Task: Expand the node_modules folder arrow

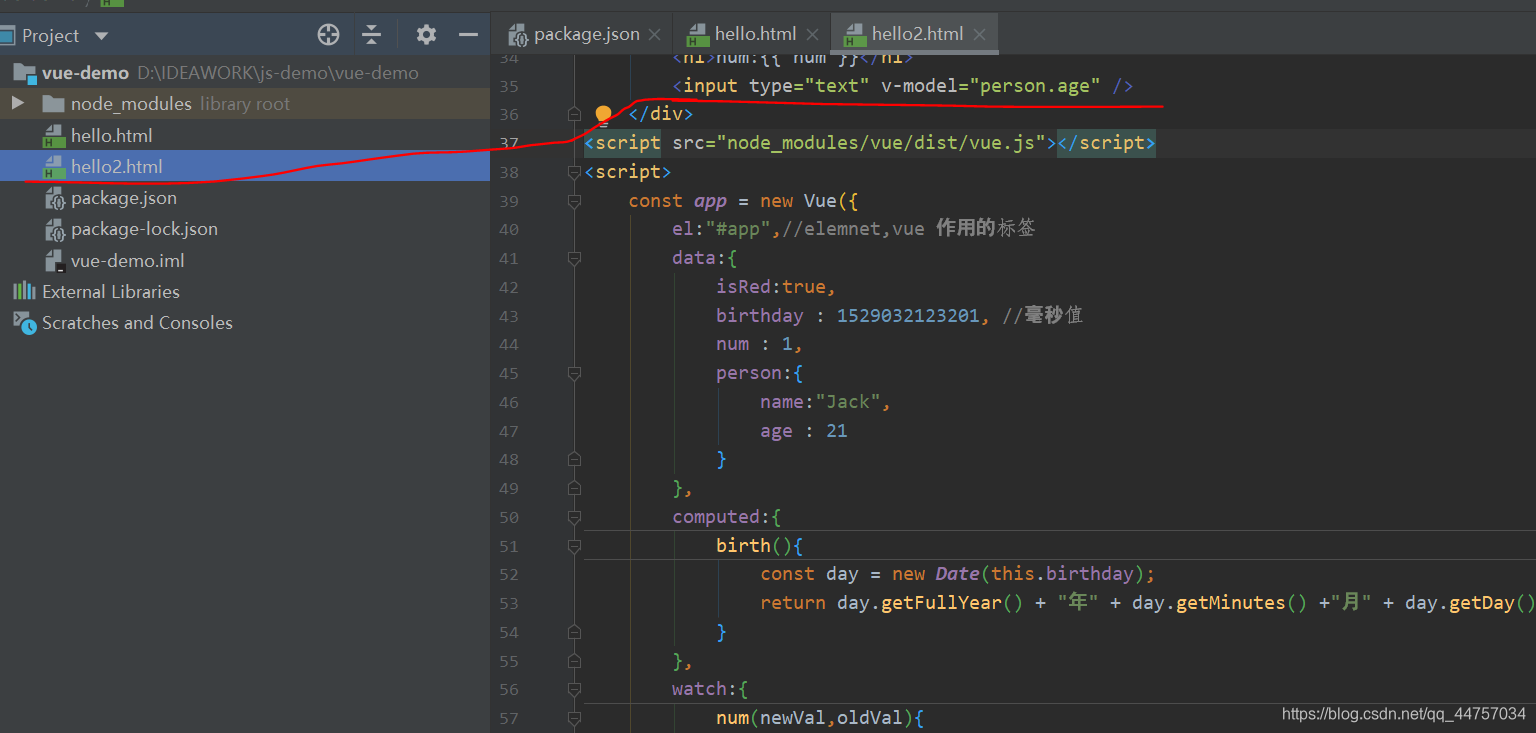Action: click(x=18, y=103)
